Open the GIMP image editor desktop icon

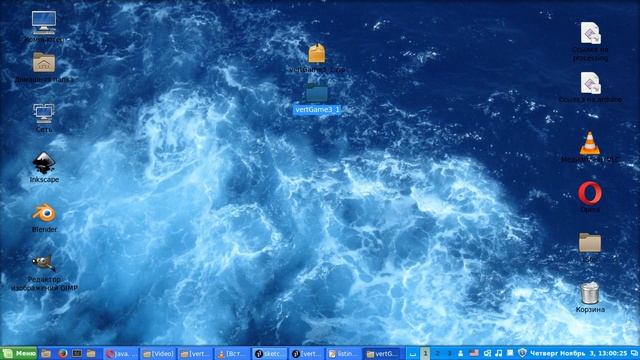(x=44, y=263)
